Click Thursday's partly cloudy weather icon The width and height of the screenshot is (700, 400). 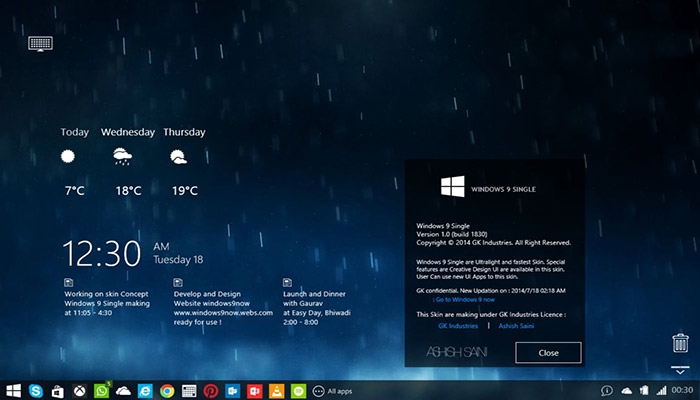[179, 157]
